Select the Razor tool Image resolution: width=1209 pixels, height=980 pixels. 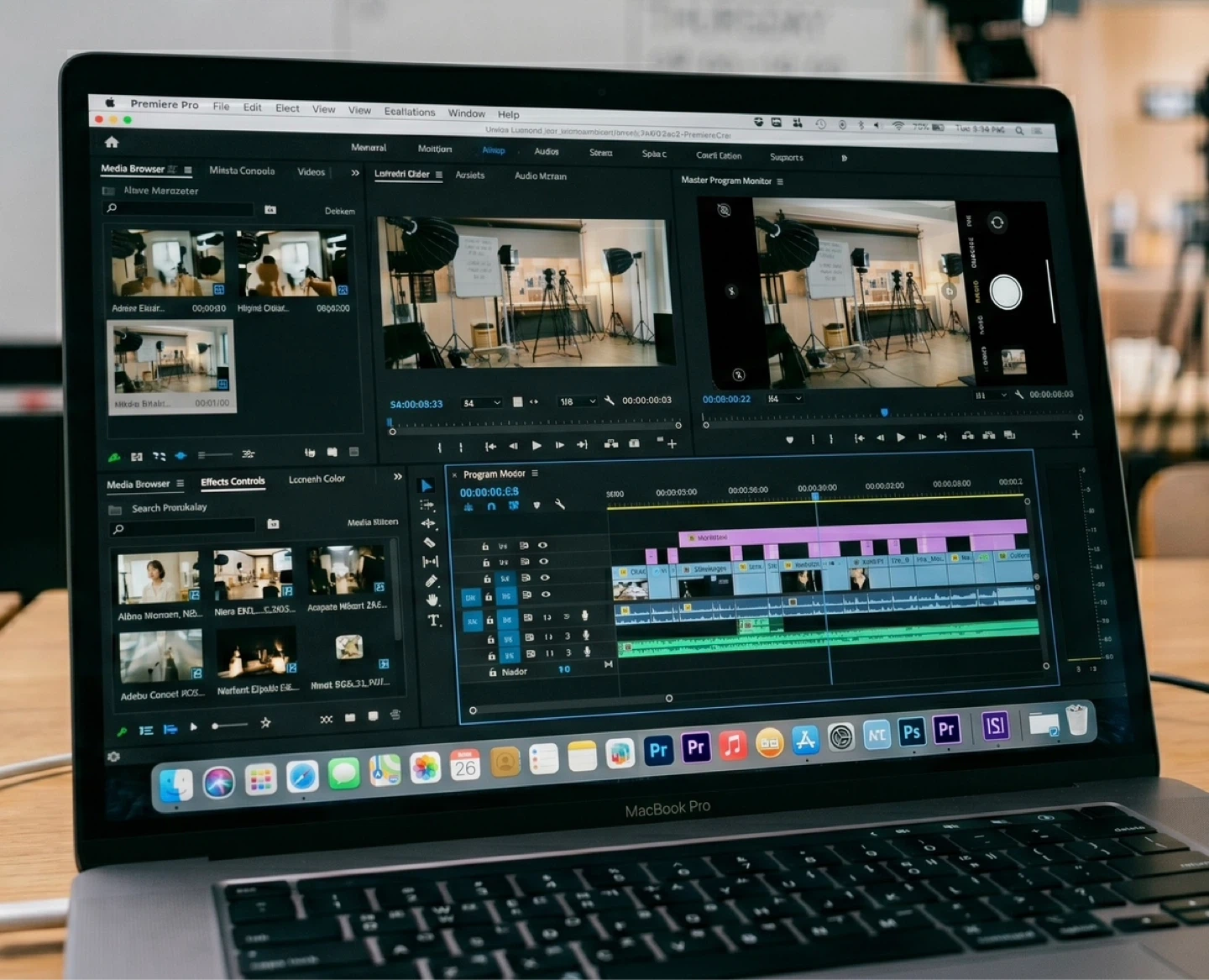pos(429,542)
